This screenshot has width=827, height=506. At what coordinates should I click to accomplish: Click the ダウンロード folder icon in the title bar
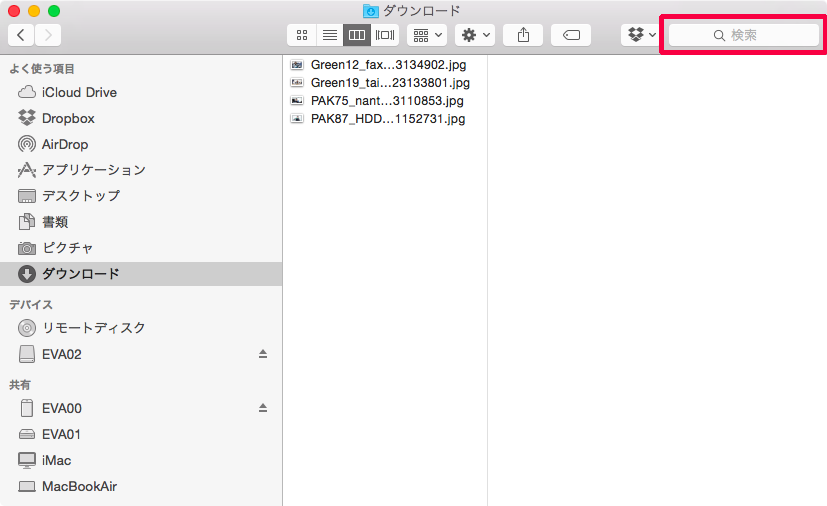(371, 11)
